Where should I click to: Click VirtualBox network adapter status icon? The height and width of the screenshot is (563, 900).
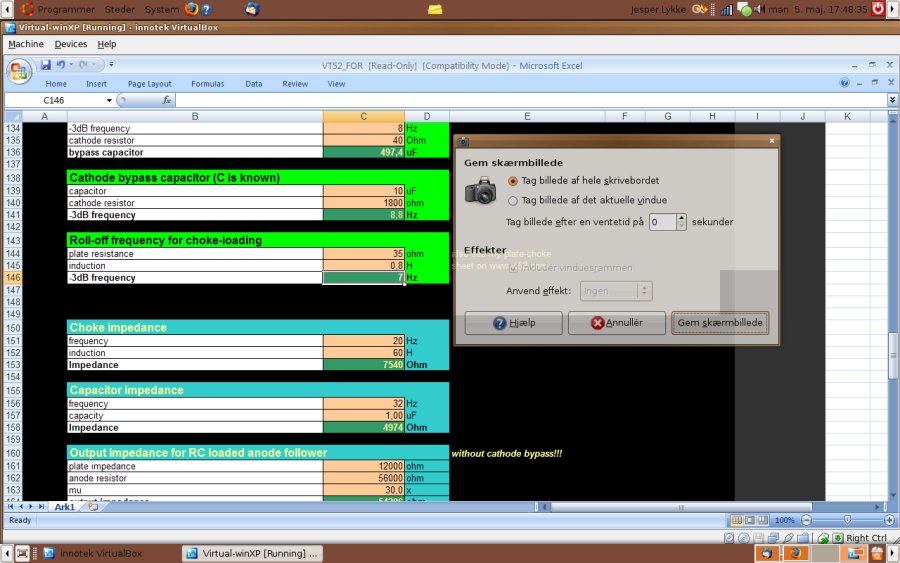[x=774, y=538]
